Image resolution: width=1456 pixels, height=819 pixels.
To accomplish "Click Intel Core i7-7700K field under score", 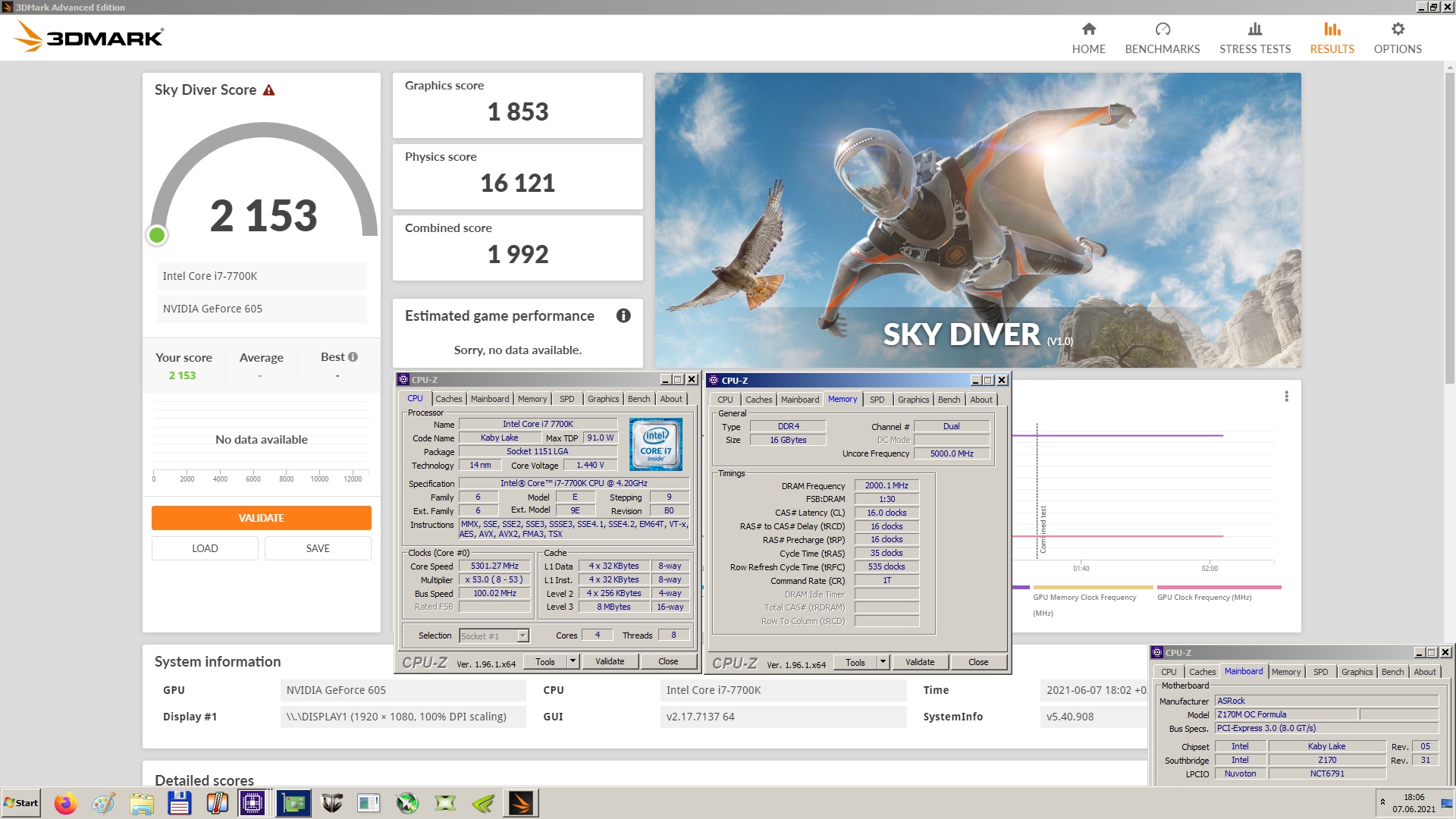I will point(261,276).
